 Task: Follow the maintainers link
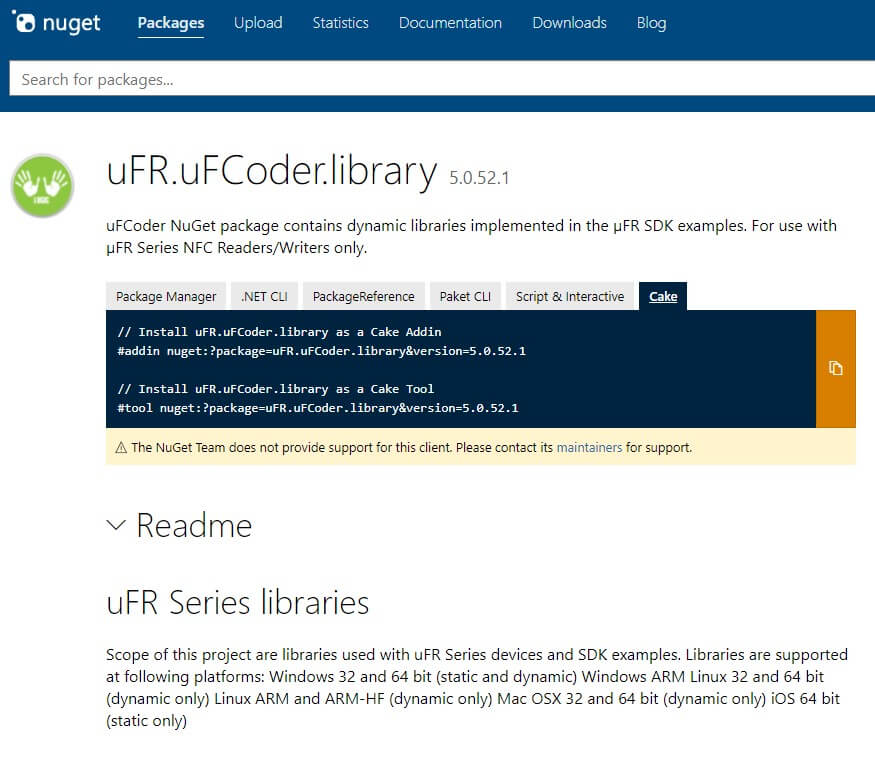(x=589, y=447)
